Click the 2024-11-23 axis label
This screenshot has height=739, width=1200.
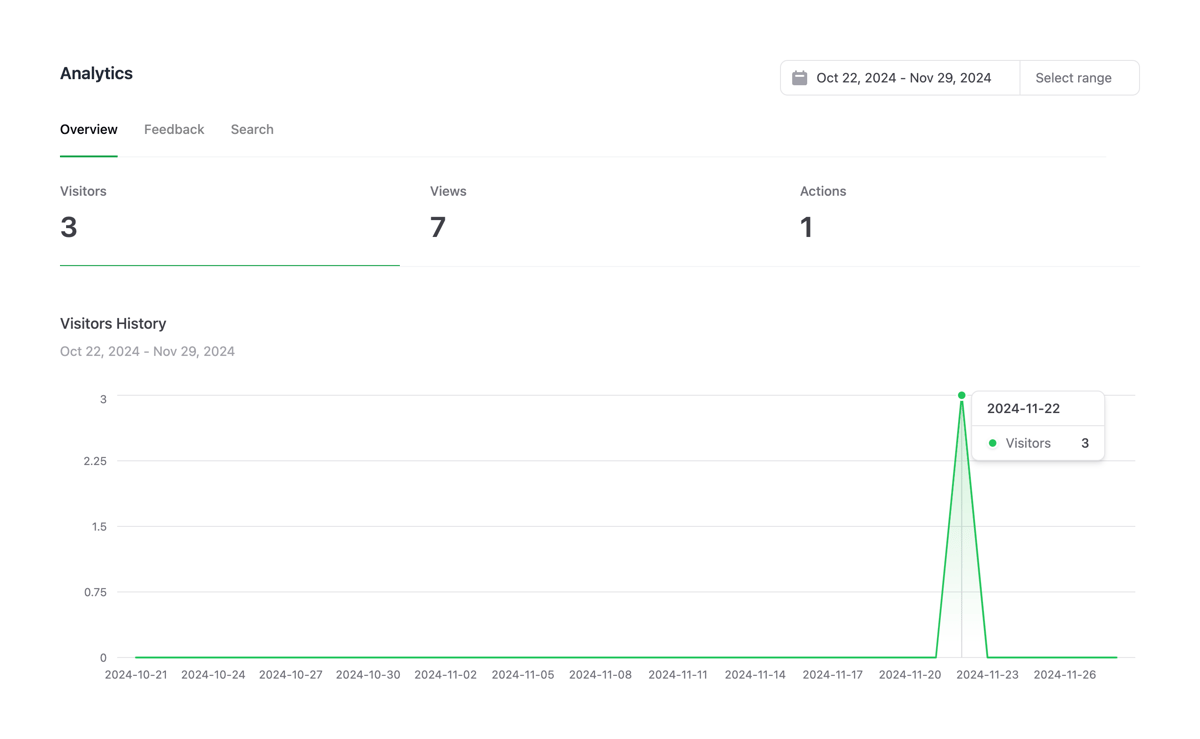987,674
